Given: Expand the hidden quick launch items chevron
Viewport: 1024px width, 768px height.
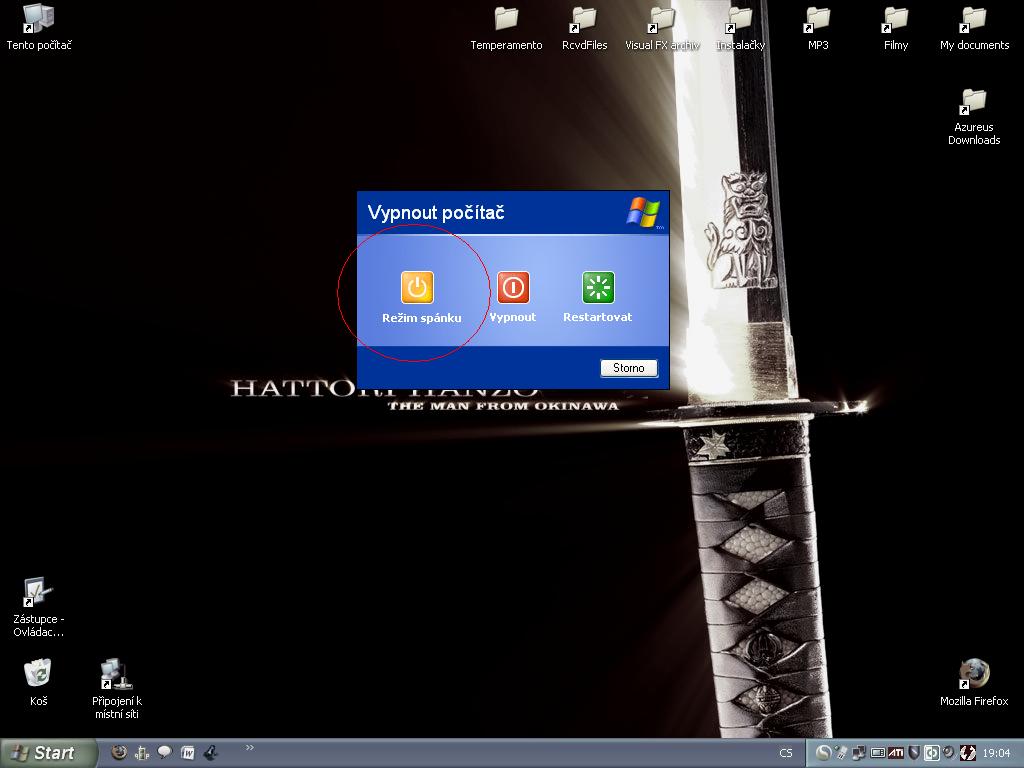Looking at the screenshot, I should coord(249,748).
